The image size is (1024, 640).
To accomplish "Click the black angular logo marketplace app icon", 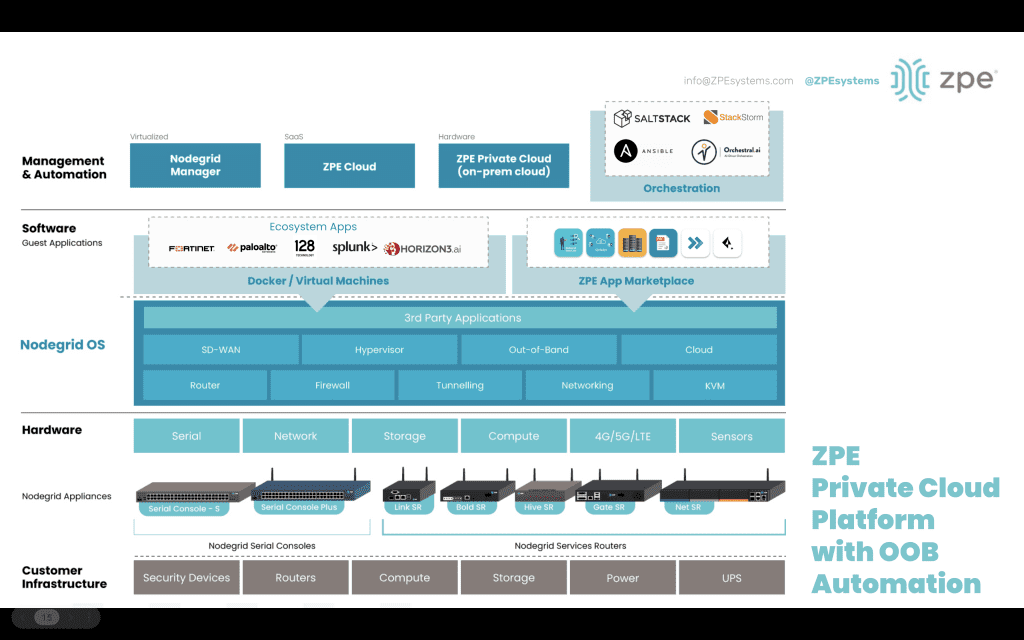I will (x=728, y=243).
